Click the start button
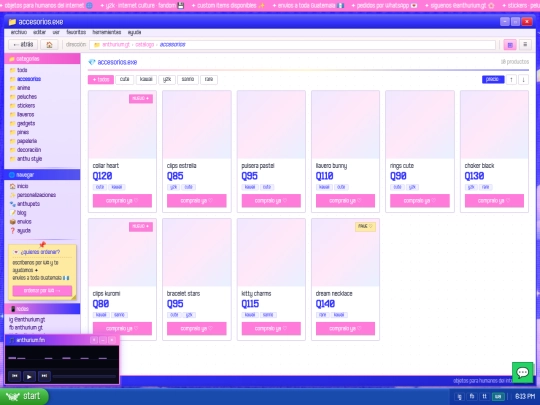Viewport: 540px width, 405px height. coord(23,396)
